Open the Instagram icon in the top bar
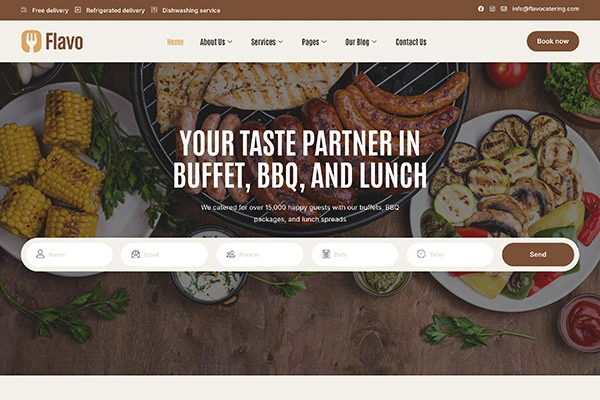Viewport: 600px width, 400px height. click(492, 9)
